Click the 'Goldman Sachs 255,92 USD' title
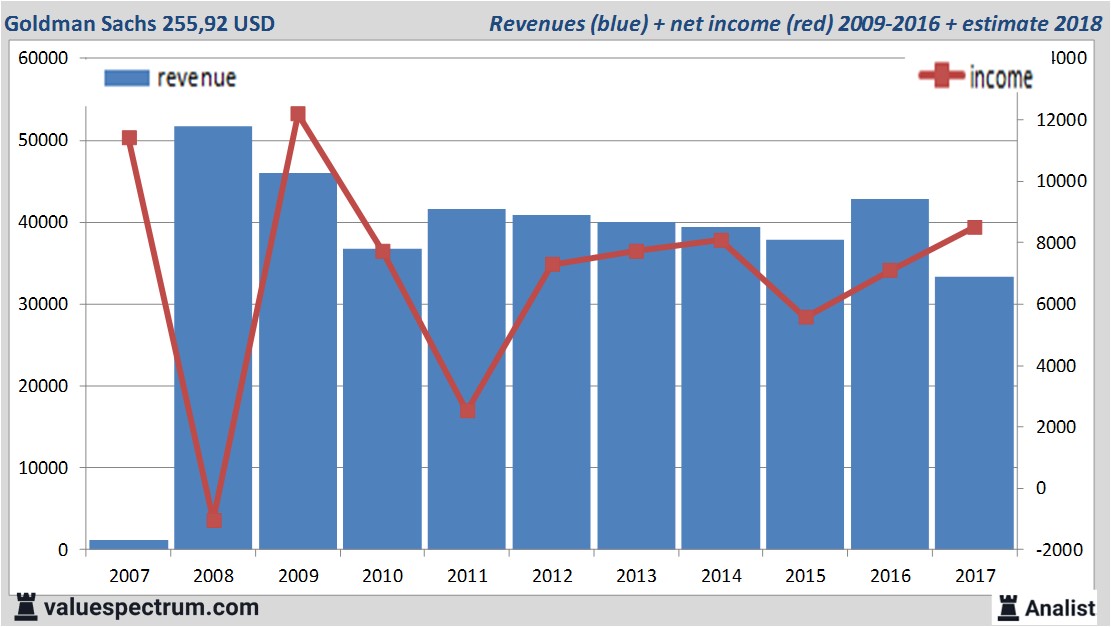 [140, 23]
